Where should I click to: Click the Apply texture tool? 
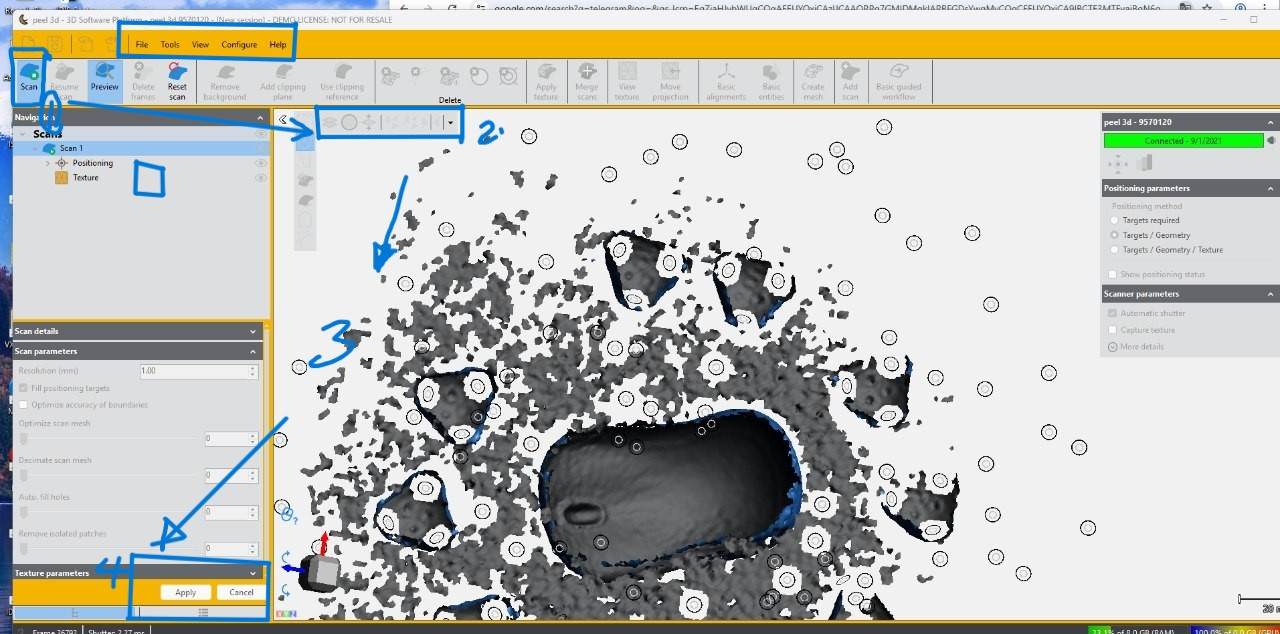546,82
